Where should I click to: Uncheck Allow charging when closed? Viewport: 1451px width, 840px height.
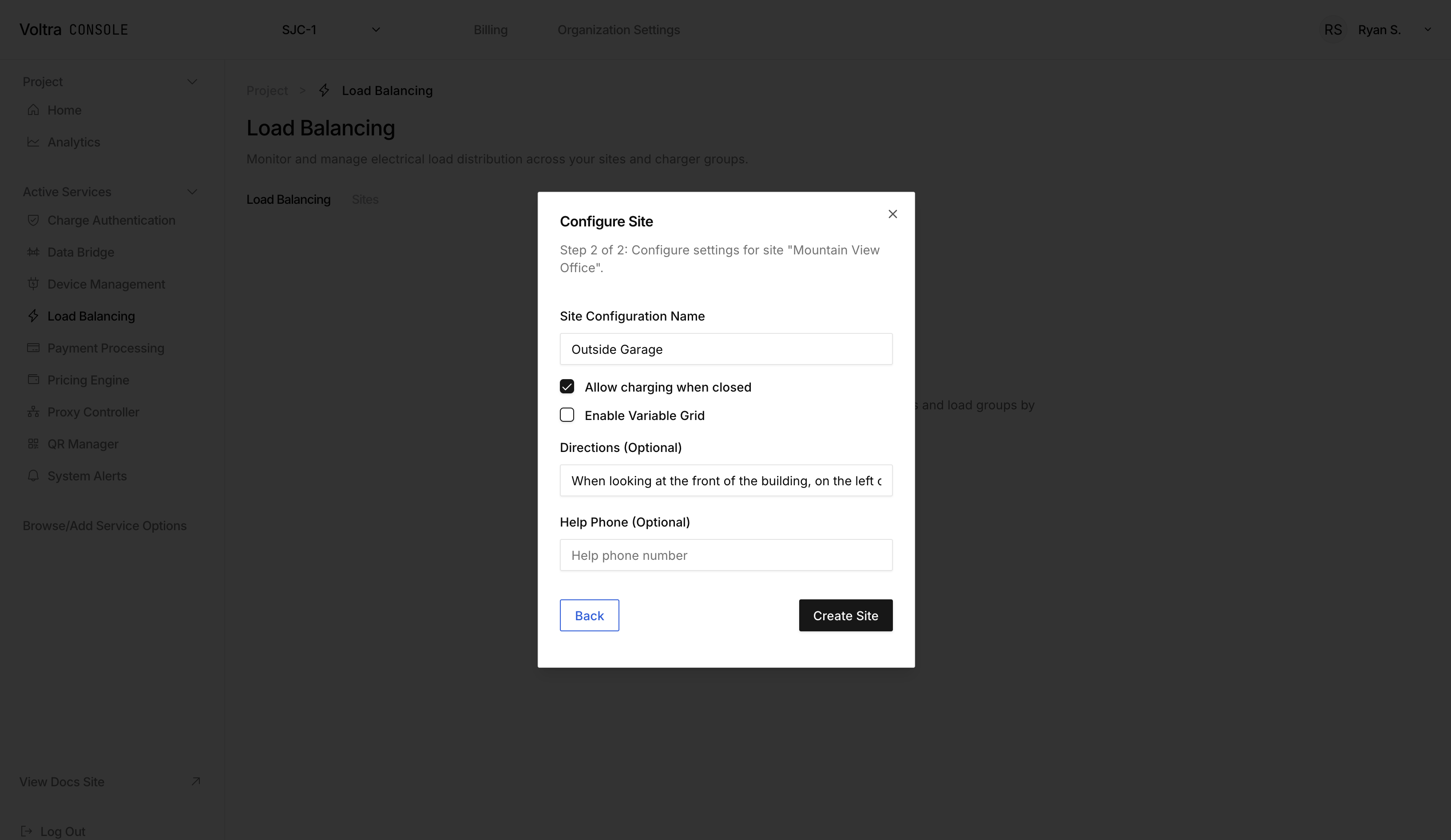pyautogui.click(x=567, y=386)
